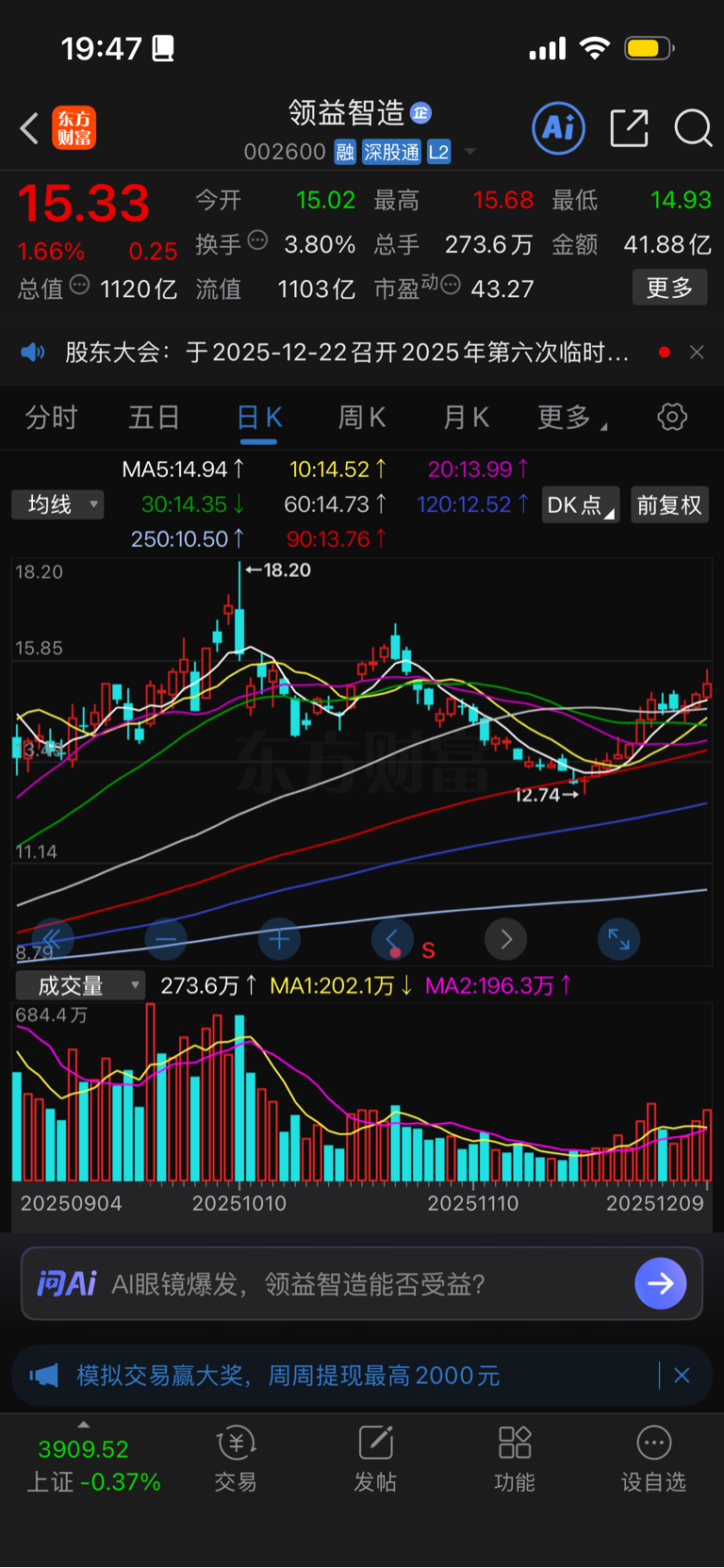Focus the 问Ai question input field

coord(362,1283)
